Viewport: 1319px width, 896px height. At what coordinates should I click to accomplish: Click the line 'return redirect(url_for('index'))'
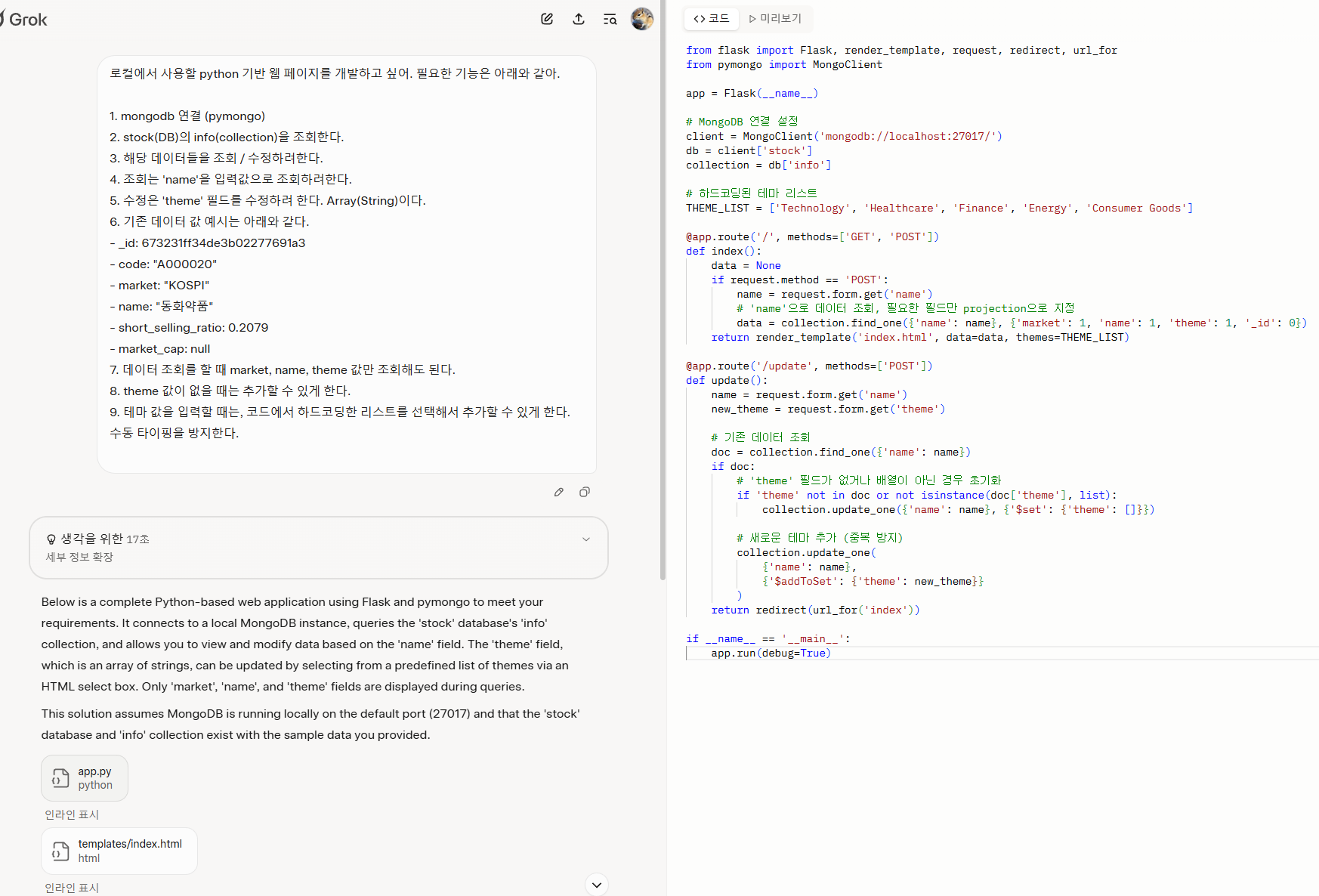point(815,610)
